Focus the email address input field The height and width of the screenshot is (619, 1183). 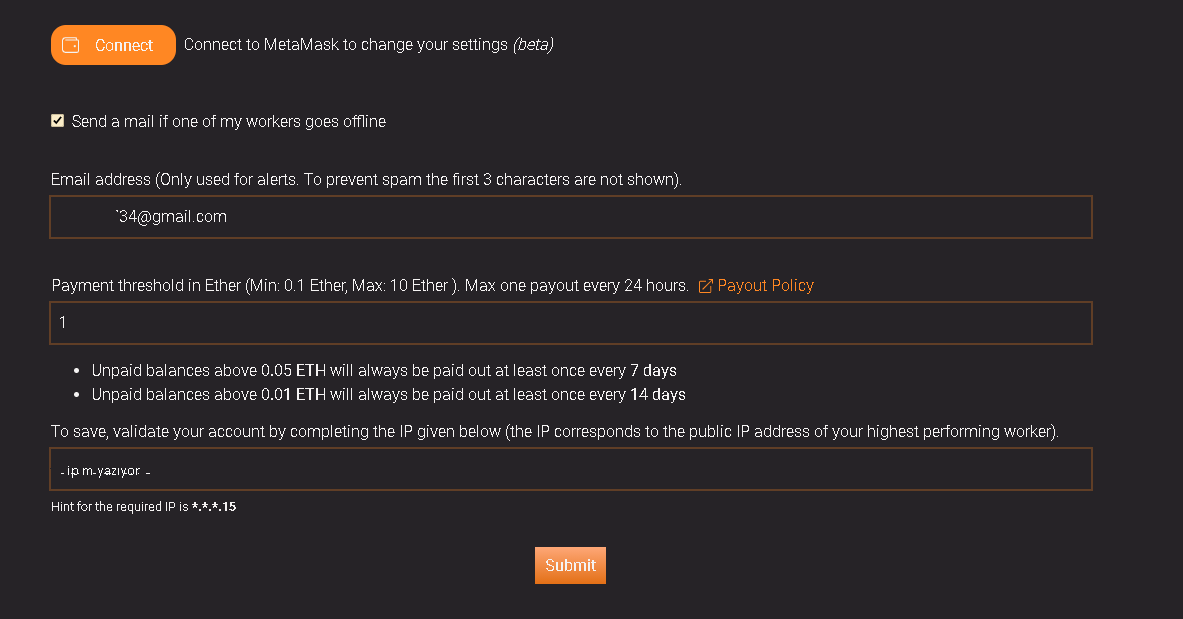point(570,217)
